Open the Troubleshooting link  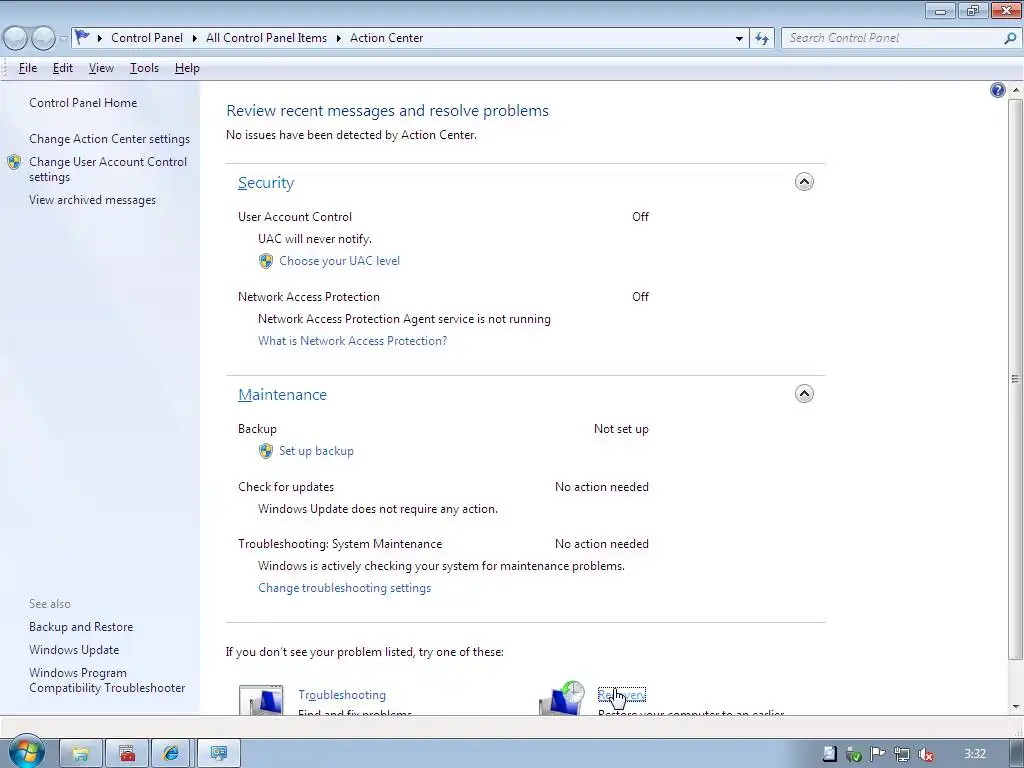click(x=342, y=695)
